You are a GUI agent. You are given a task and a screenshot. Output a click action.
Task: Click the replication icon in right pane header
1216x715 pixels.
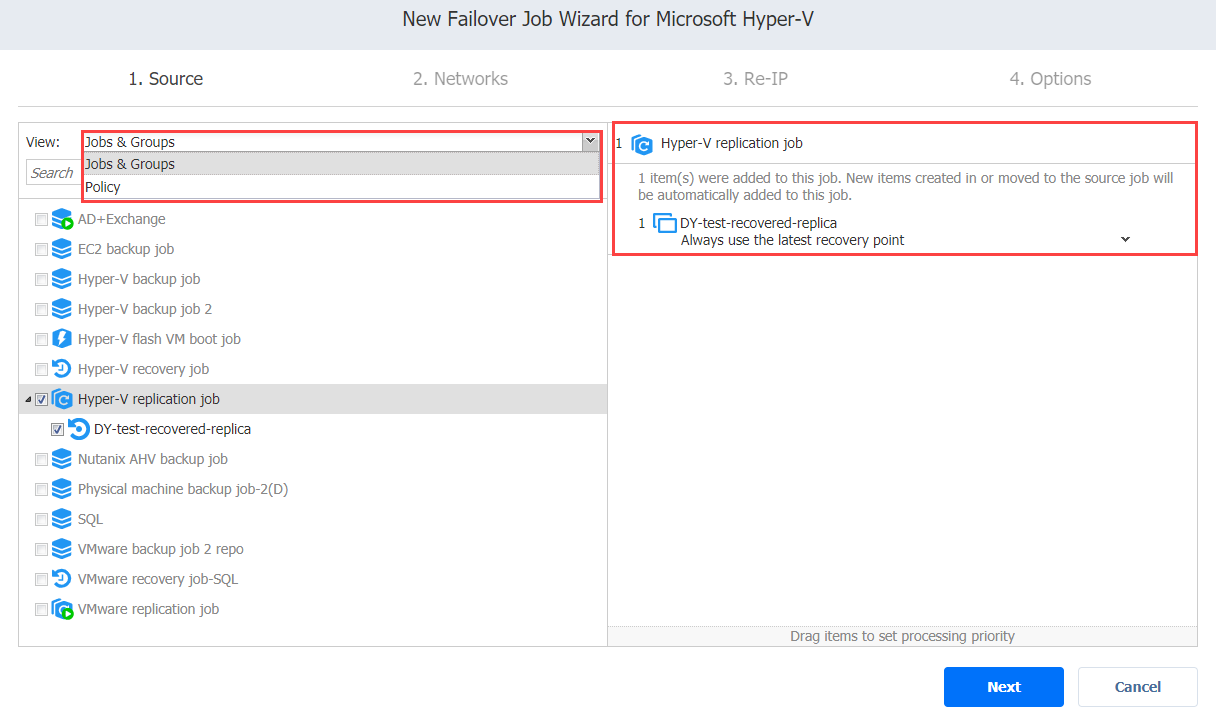pos(642,144)
